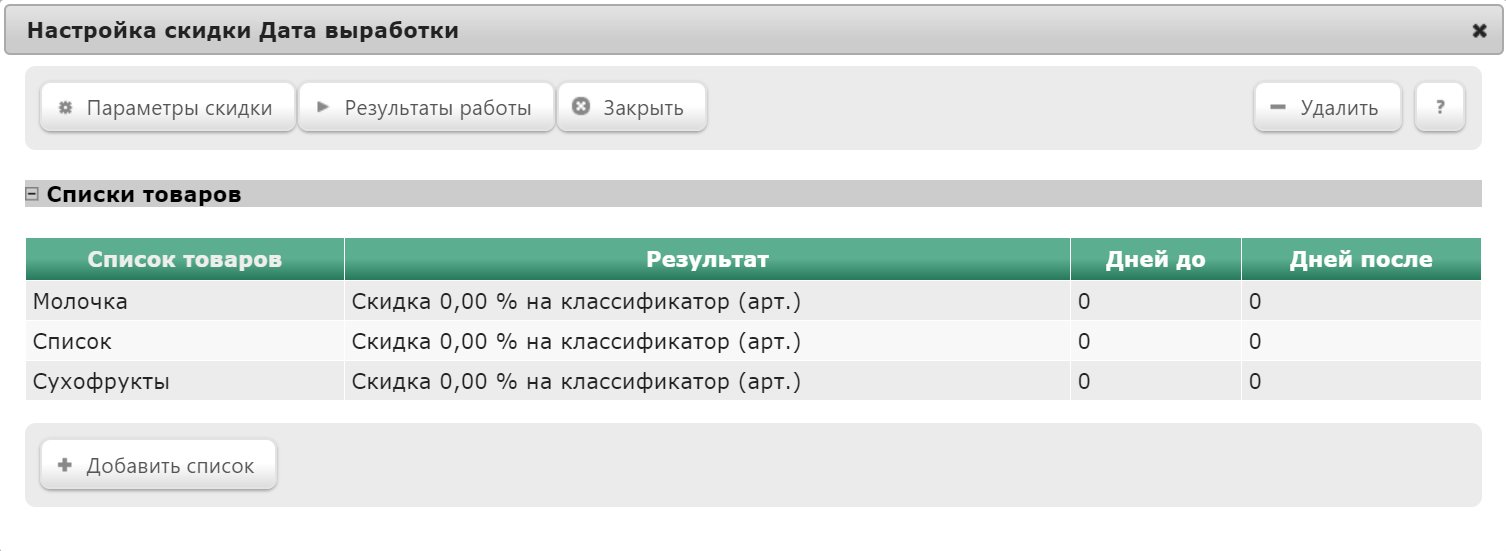The image size is (1506, 551).
Task: Click the Дней после column header
Action: [1361, 259]
